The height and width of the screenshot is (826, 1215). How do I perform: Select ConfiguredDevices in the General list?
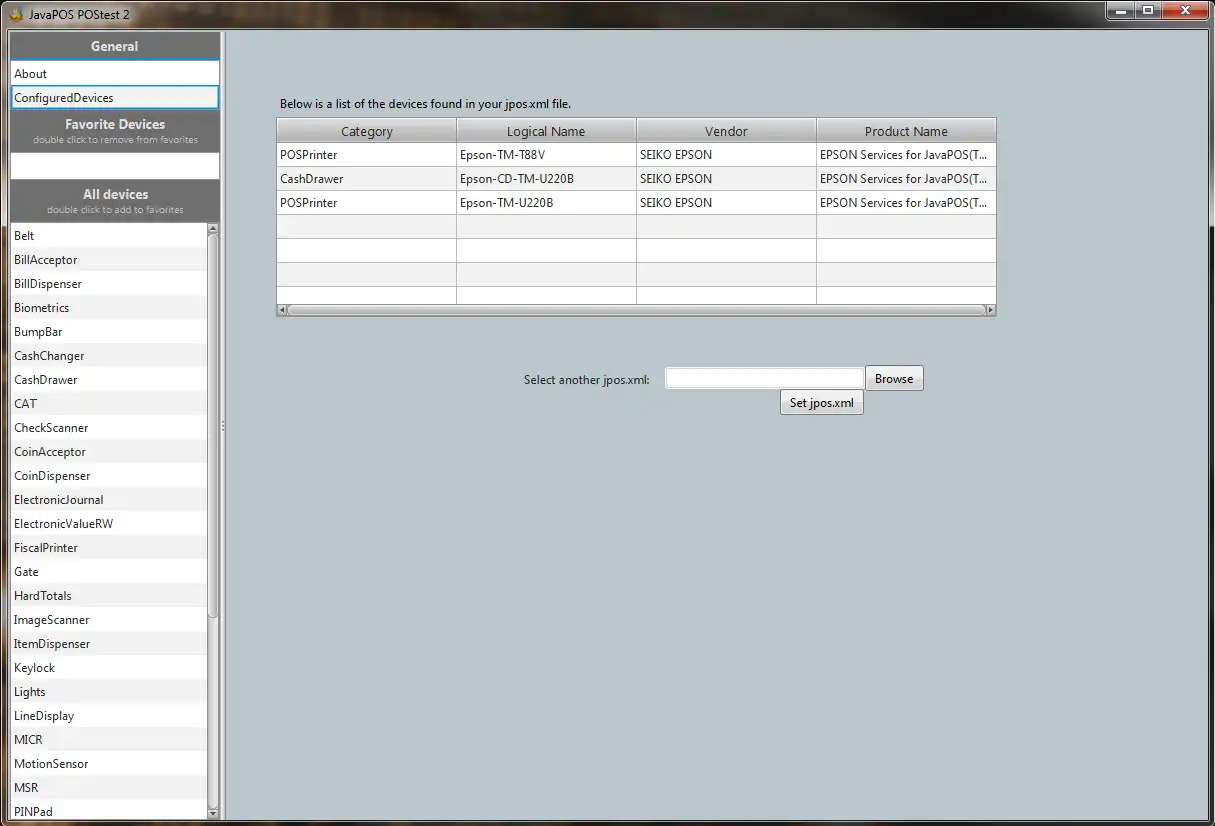tap(115, 97)
